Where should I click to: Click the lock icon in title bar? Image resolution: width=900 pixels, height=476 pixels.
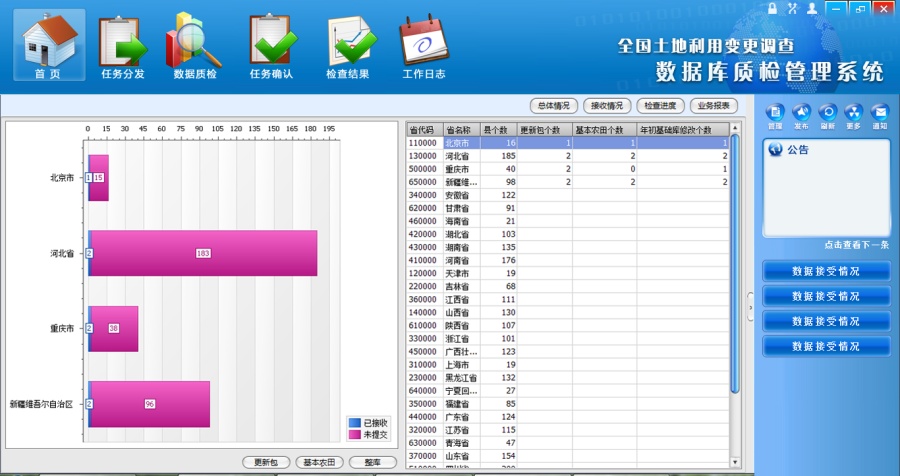pyautogui.click(x=773, y=8)
